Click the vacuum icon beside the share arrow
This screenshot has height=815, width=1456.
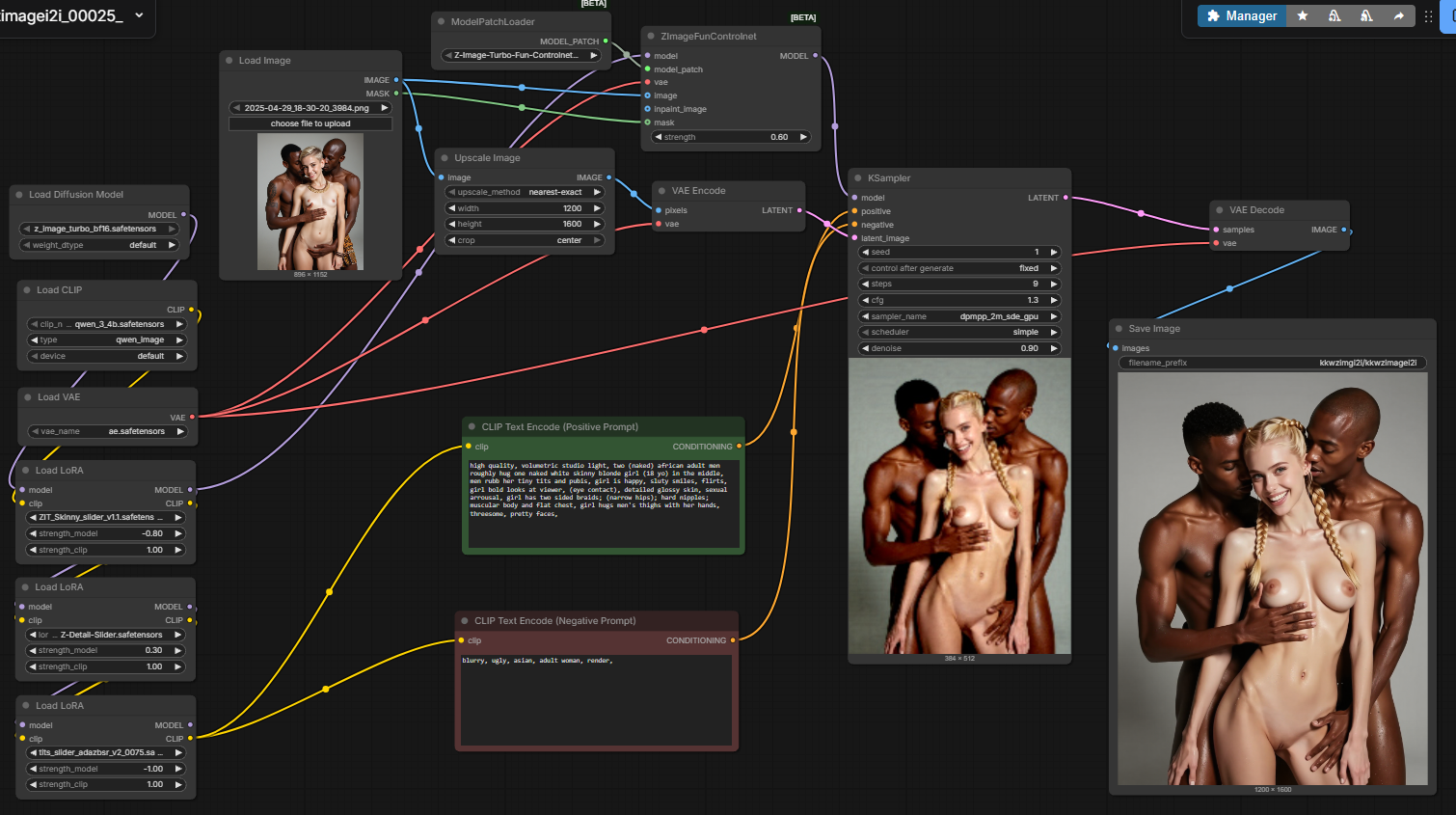coord(1366,15)
